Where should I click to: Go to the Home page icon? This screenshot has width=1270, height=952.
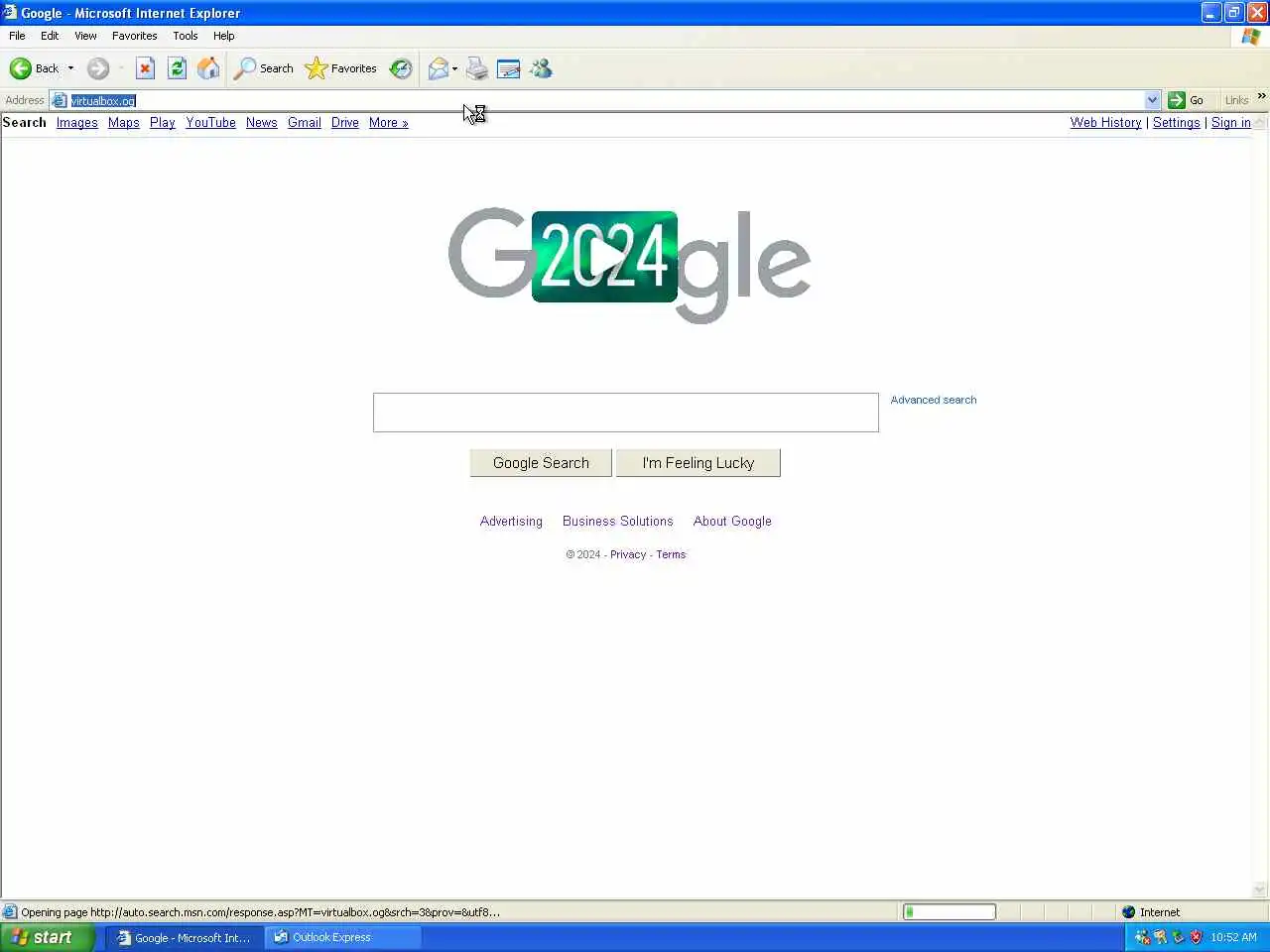click(x=208, y=68)
